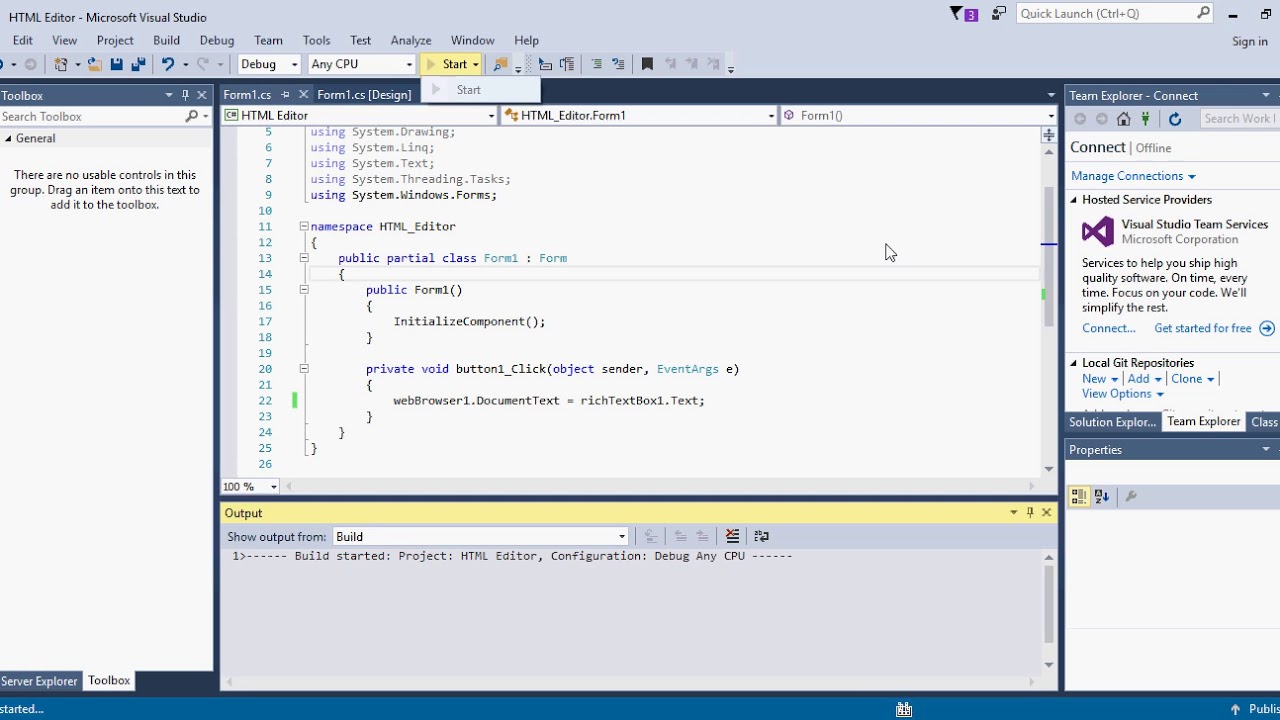Click the code editor vertical scrollbar thumb
The height and width of the screenshot is (720, 1280).
[1049, 255]
